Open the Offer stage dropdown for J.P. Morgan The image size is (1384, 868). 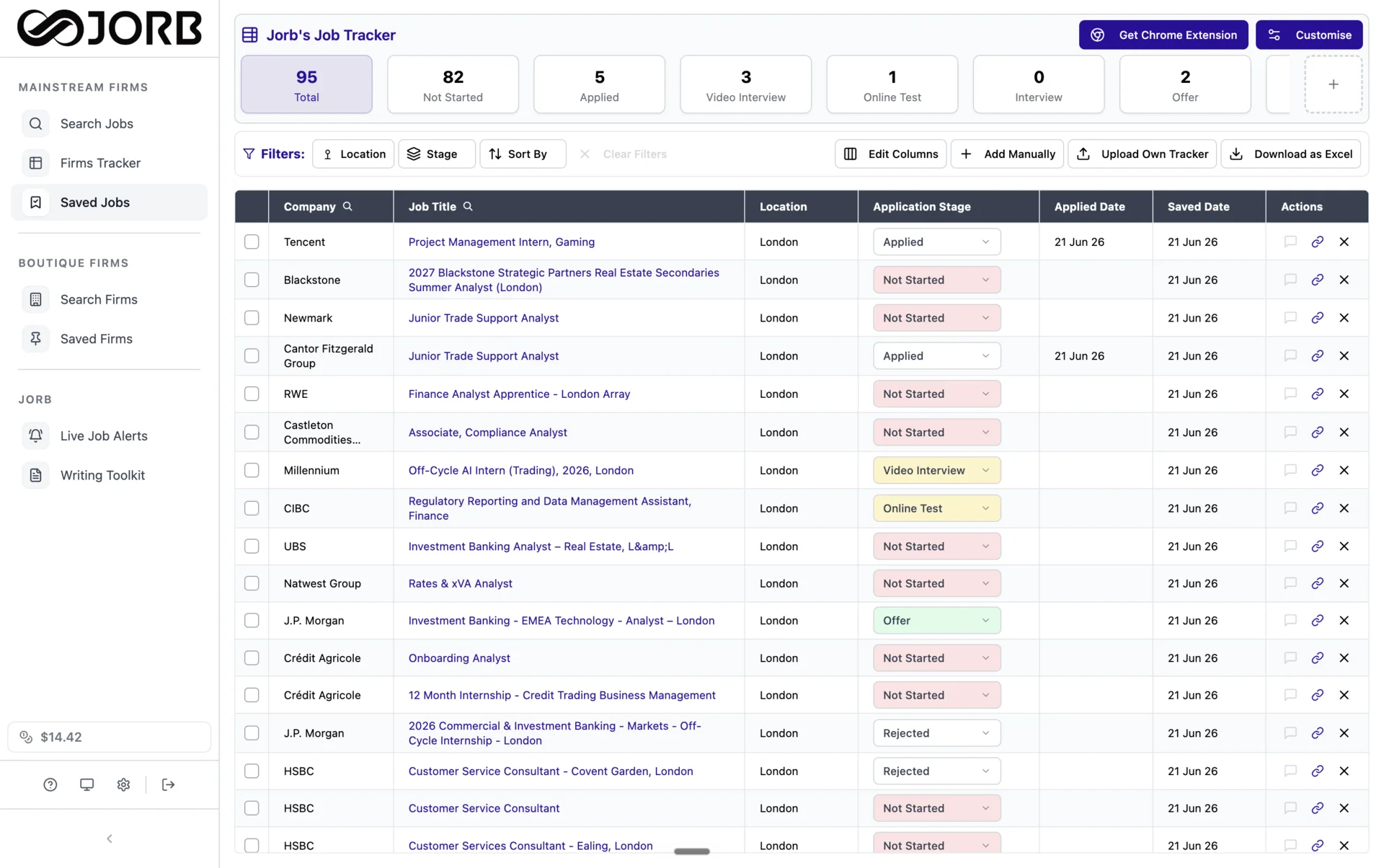coord(936,621)
